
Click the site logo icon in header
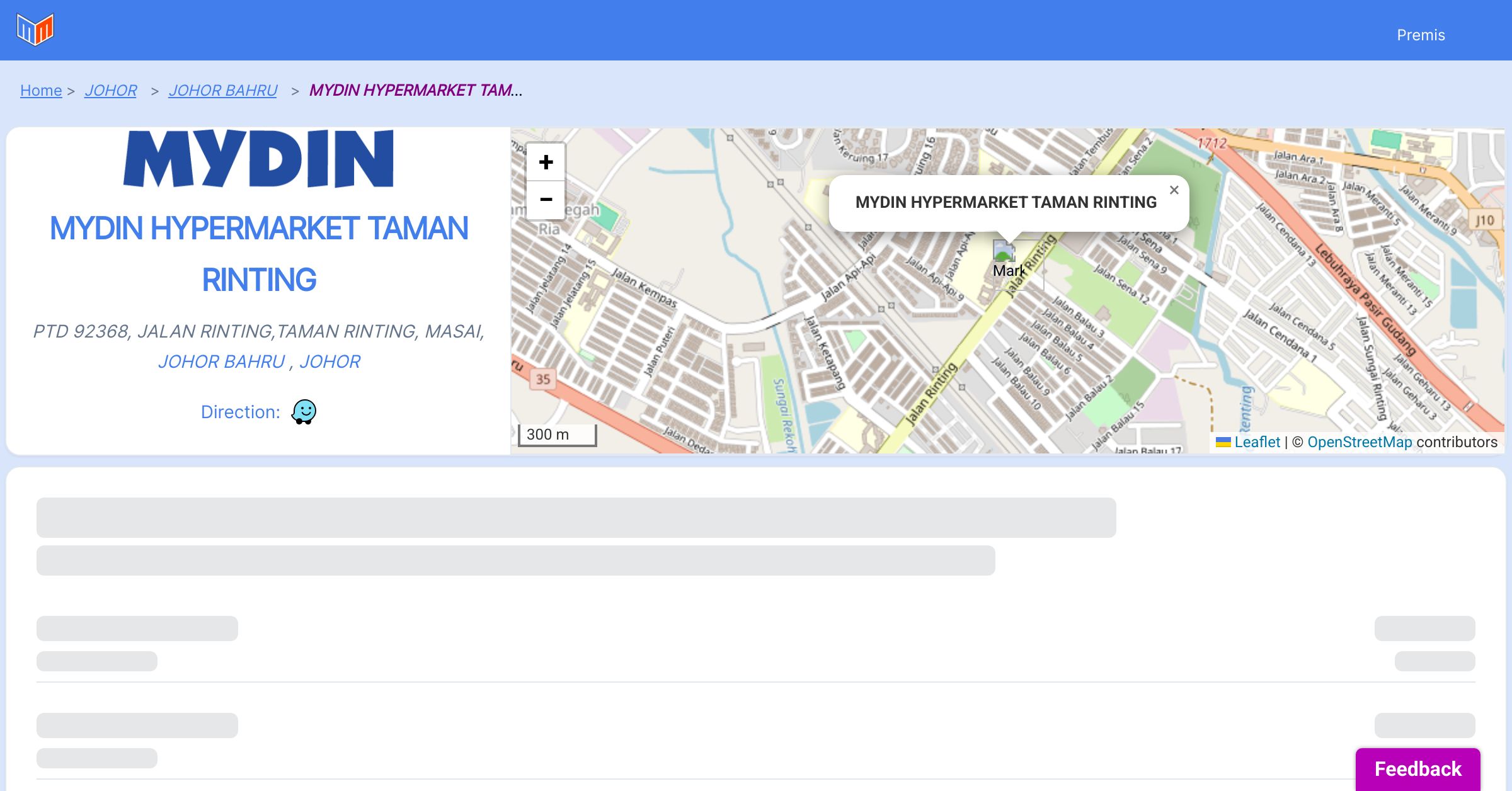tap(35, 30)
